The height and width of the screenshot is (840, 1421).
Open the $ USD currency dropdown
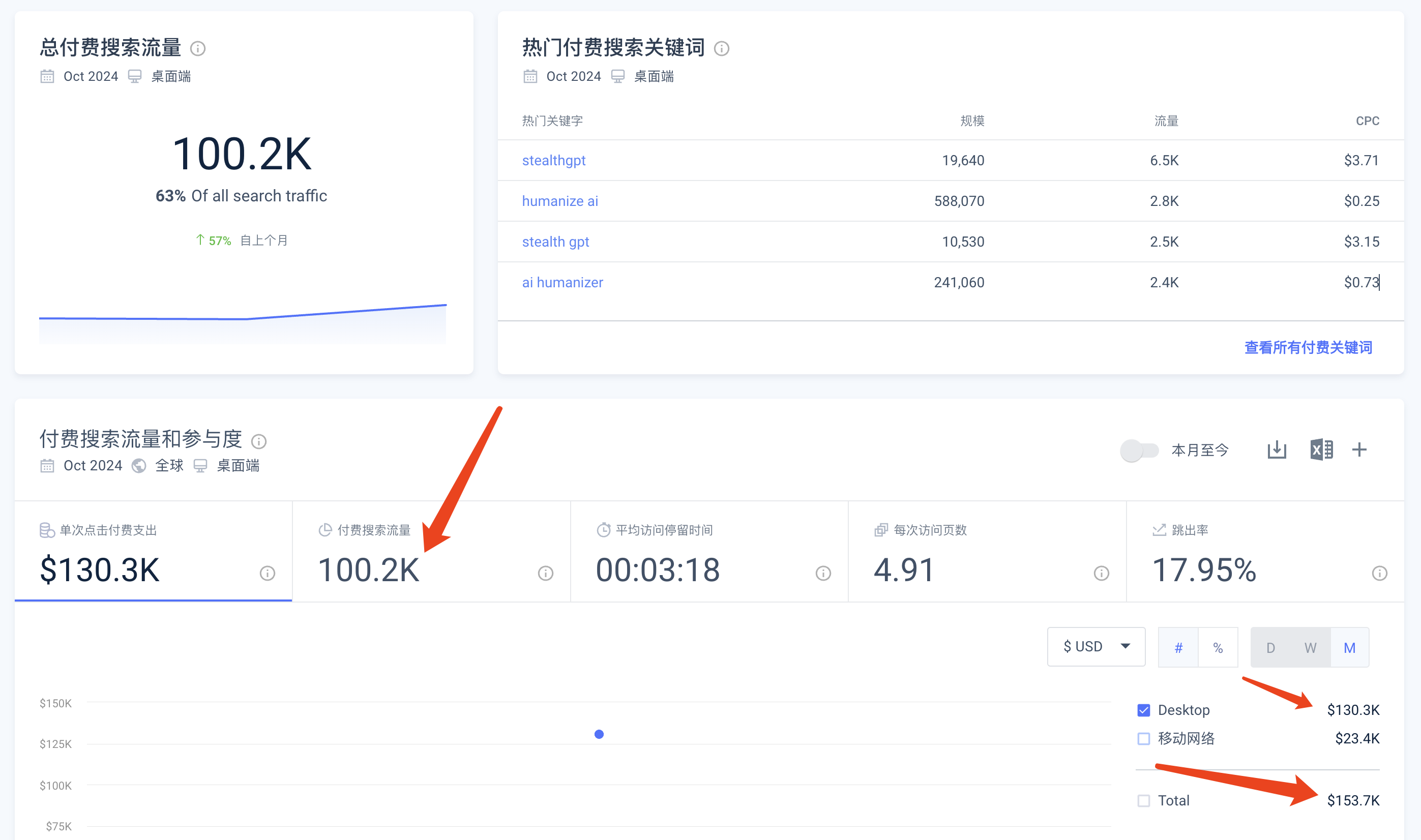point(1096,646)
